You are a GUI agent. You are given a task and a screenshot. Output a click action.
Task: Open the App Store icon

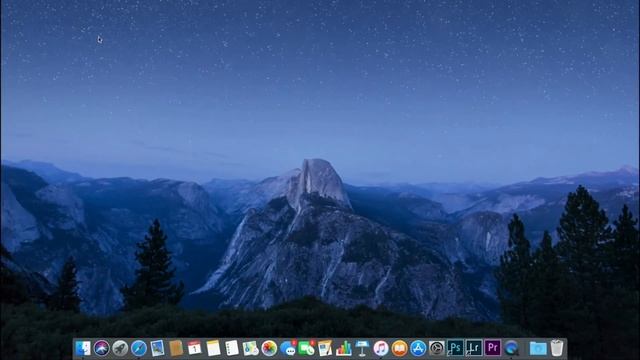pyautogui.click(x=418, y=348)
